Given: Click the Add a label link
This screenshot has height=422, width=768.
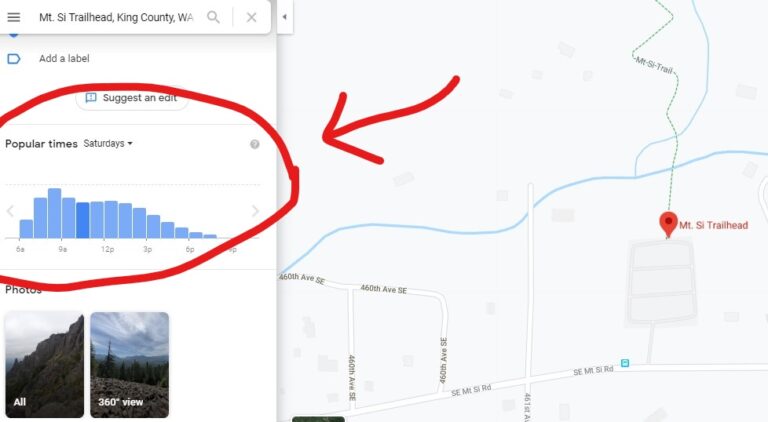Looking at the screenshot, I should click(64, 58).
